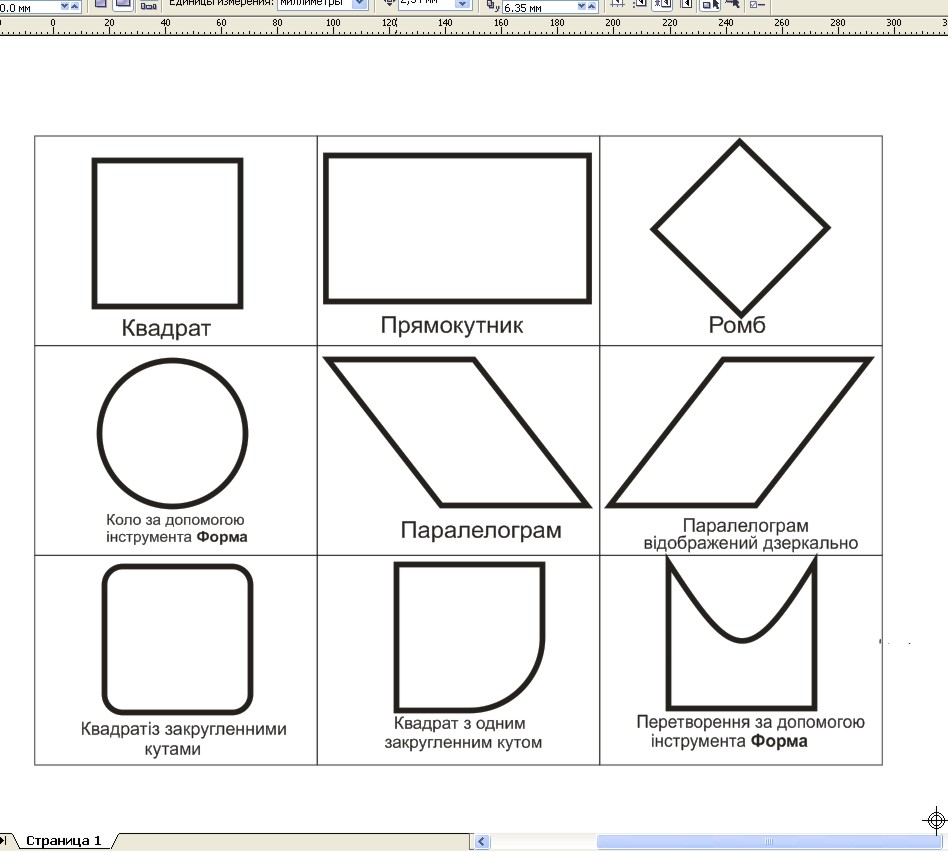Select the circle shape outline
This screenshot has height=852, width=948.
pos(172,433)
